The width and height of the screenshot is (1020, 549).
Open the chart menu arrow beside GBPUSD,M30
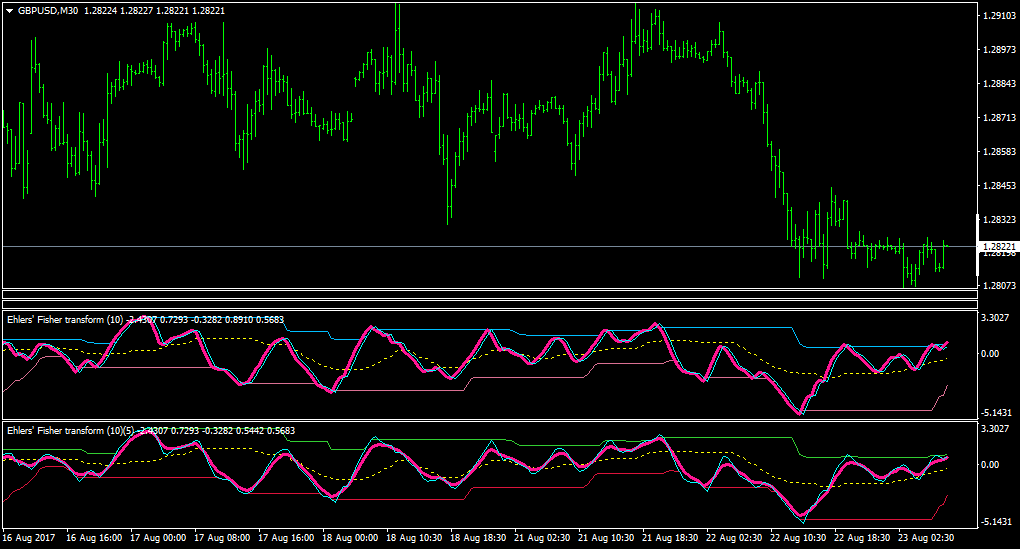[9, 11]
